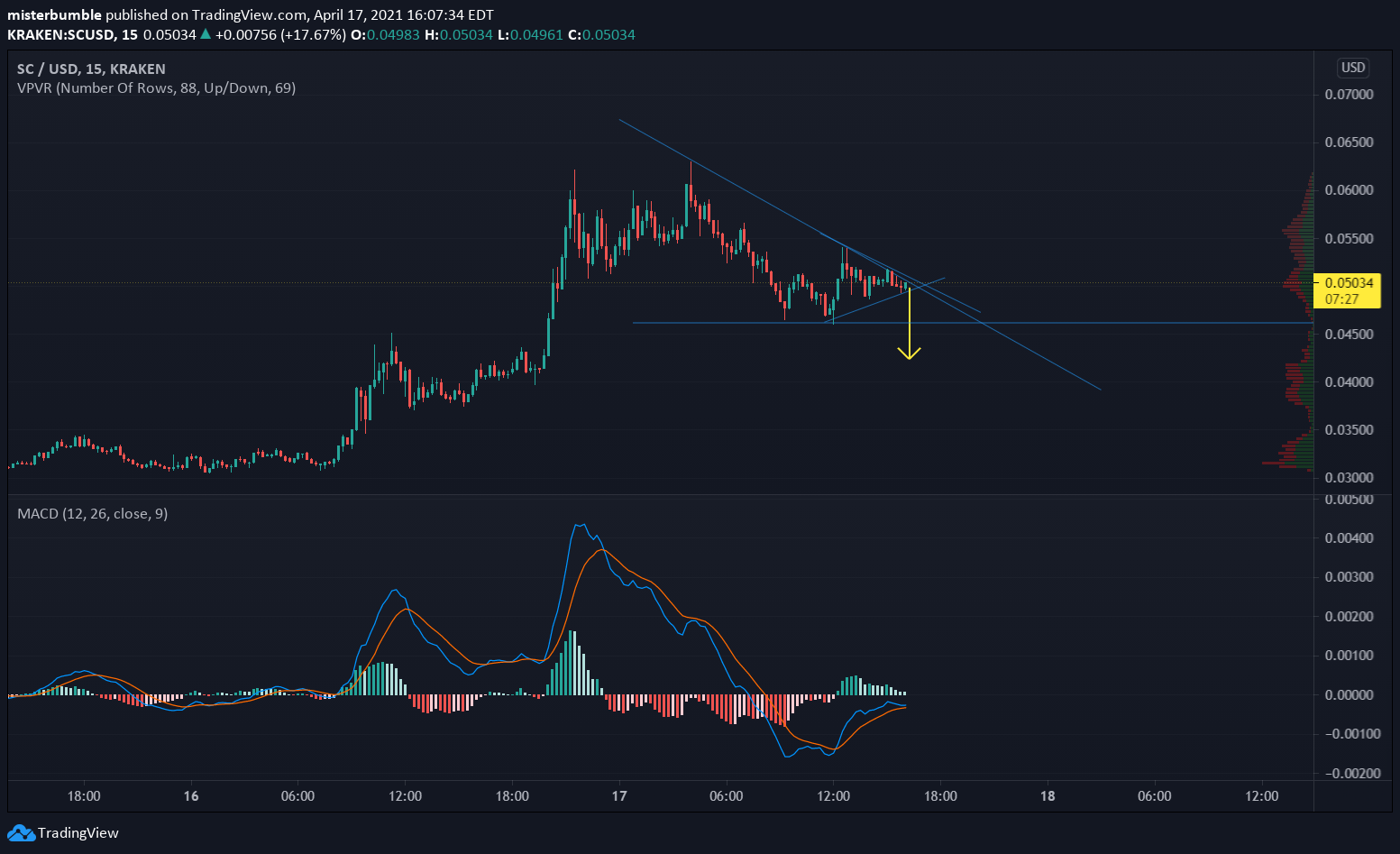Click the L:0.04961 low value in the header

coord(530,35)
